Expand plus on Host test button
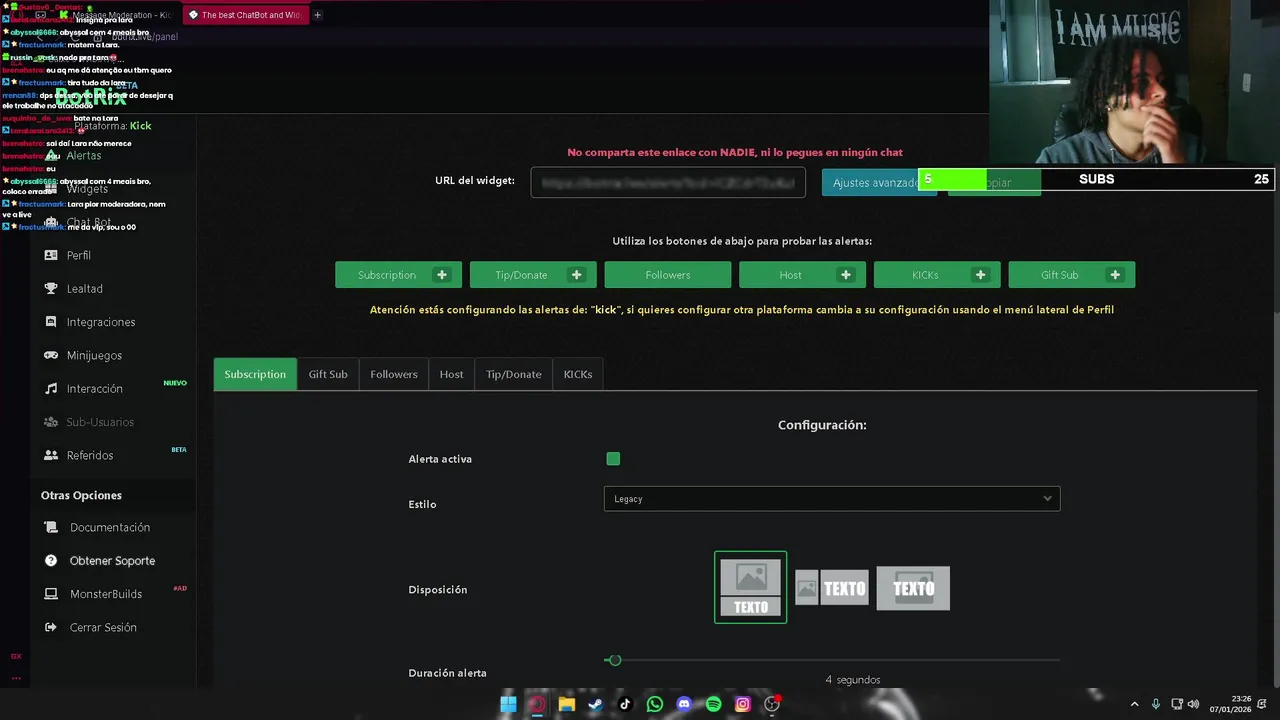Image resolution: width=1280 pixels, height=720 pixels. point(845,275)
